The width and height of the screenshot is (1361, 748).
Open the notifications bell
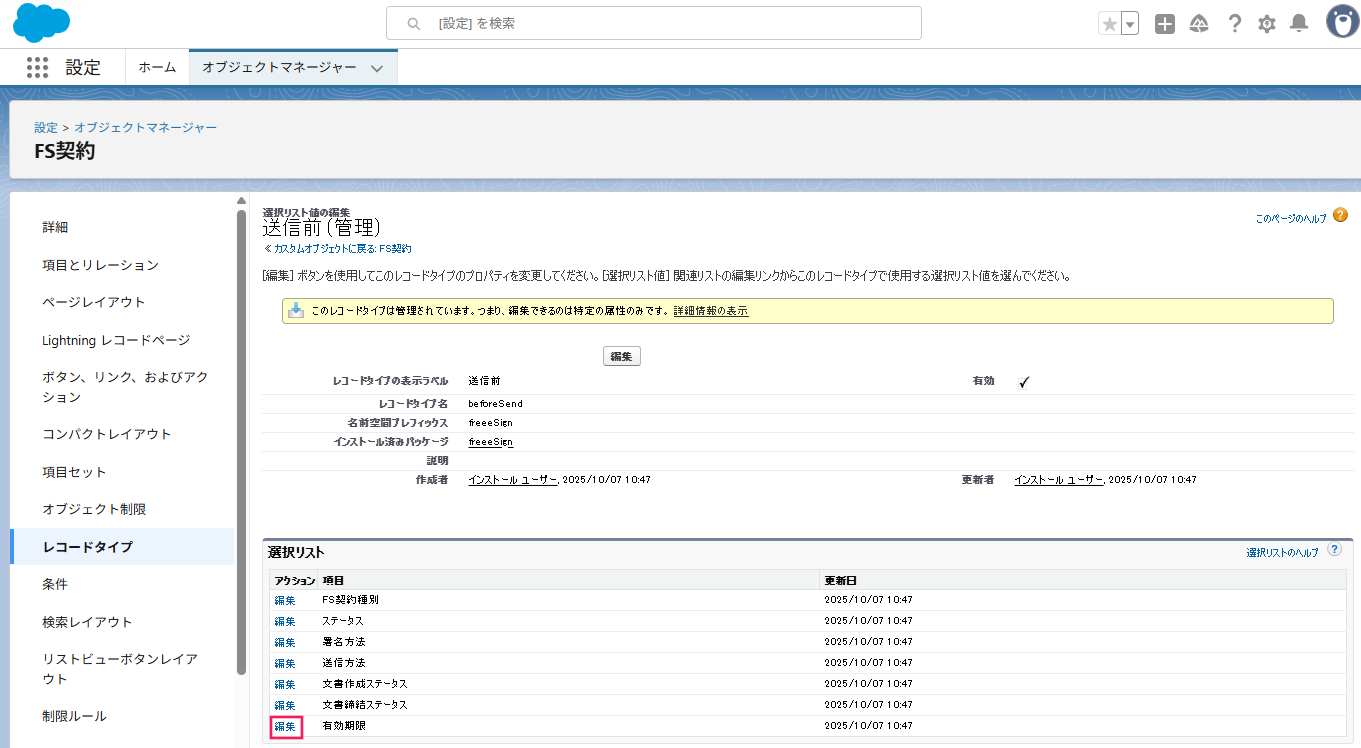1299,24
